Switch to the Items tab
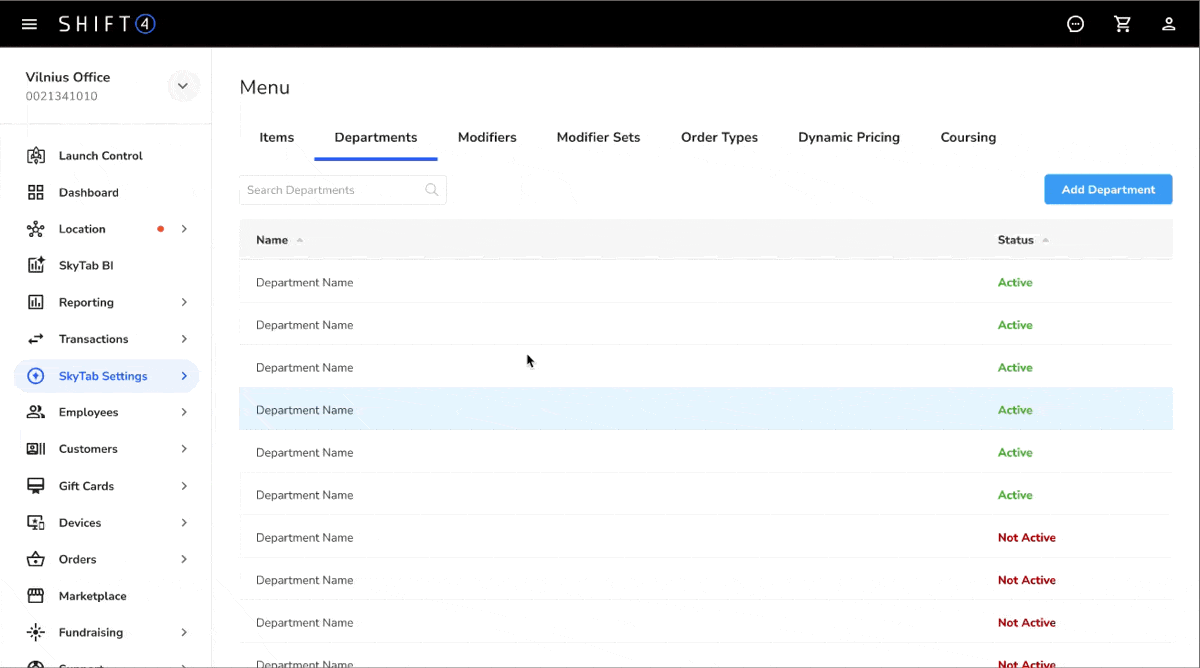This screenshot has width=1200, height=668. 277,138
